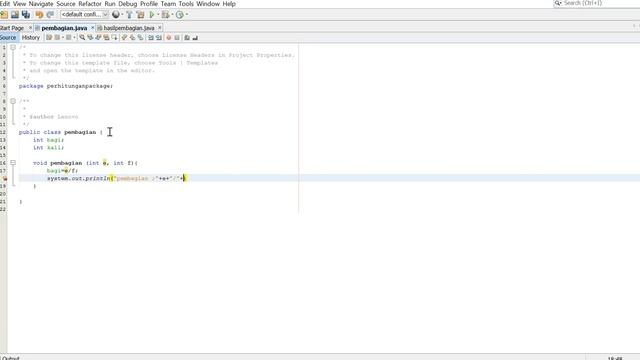640x360 pixels.
Task: Click the Comment editor toolbar icon
Action: (x=187, y=38)
